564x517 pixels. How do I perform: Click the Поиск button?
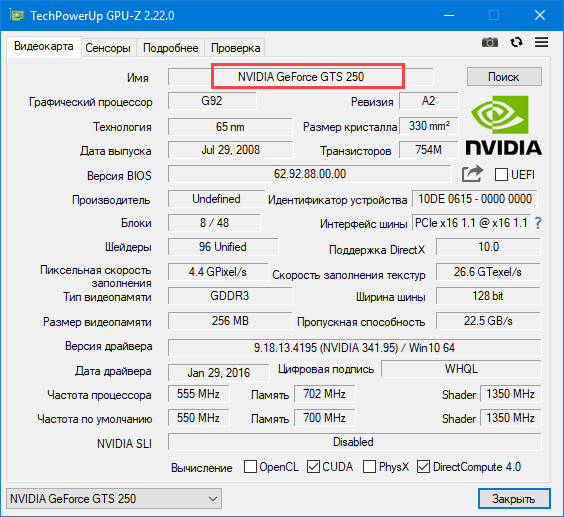[504, 77]
